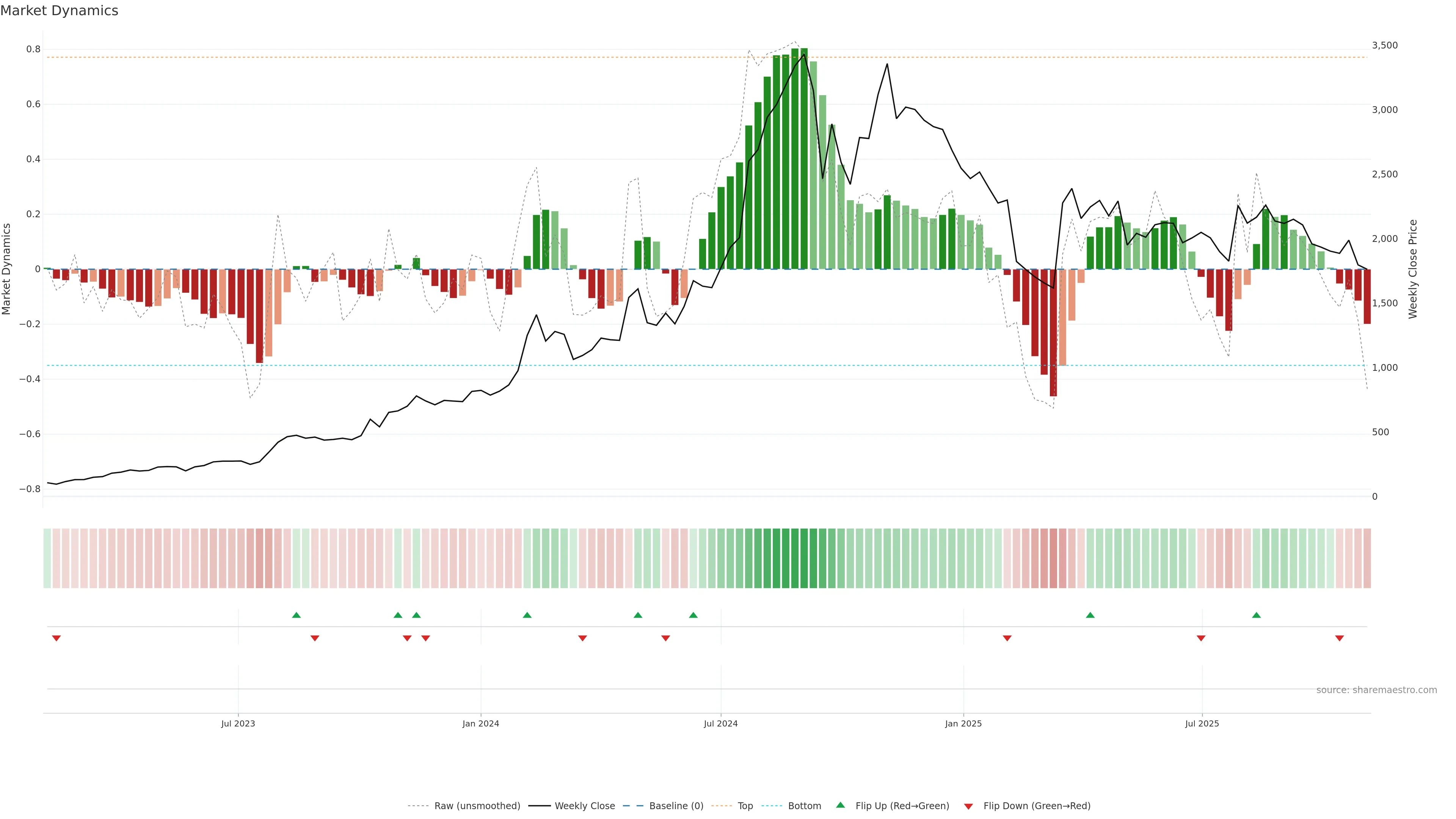This screenshot has width=1456, height=819.
Task: Click the first red flip-down marker on timeline
Action: 56,638
